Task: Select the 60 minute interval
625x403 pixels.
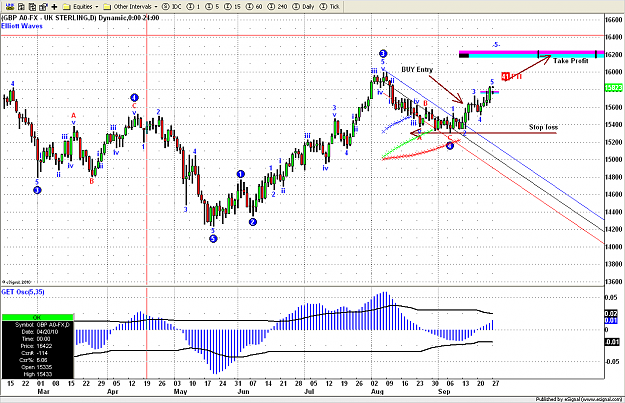Action: coord(254,6)
